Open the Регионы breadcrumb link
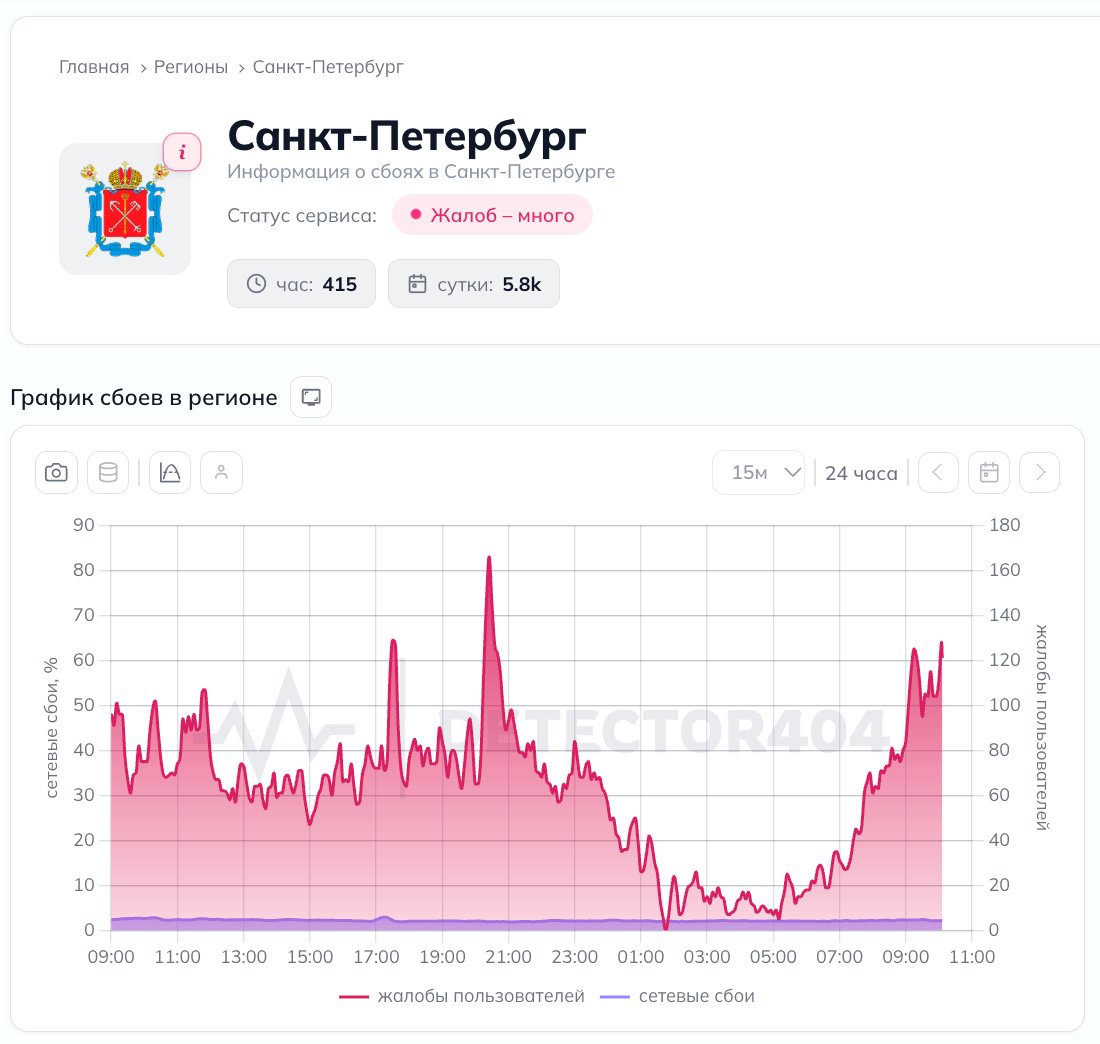The width and height of the screenshot is (1100, 1044). click(x=191, y=67)
